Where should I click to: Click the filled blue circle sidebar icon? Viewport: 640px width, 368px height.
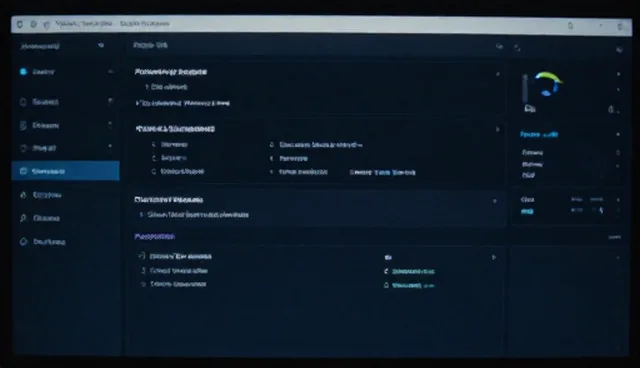pos(23,72)
